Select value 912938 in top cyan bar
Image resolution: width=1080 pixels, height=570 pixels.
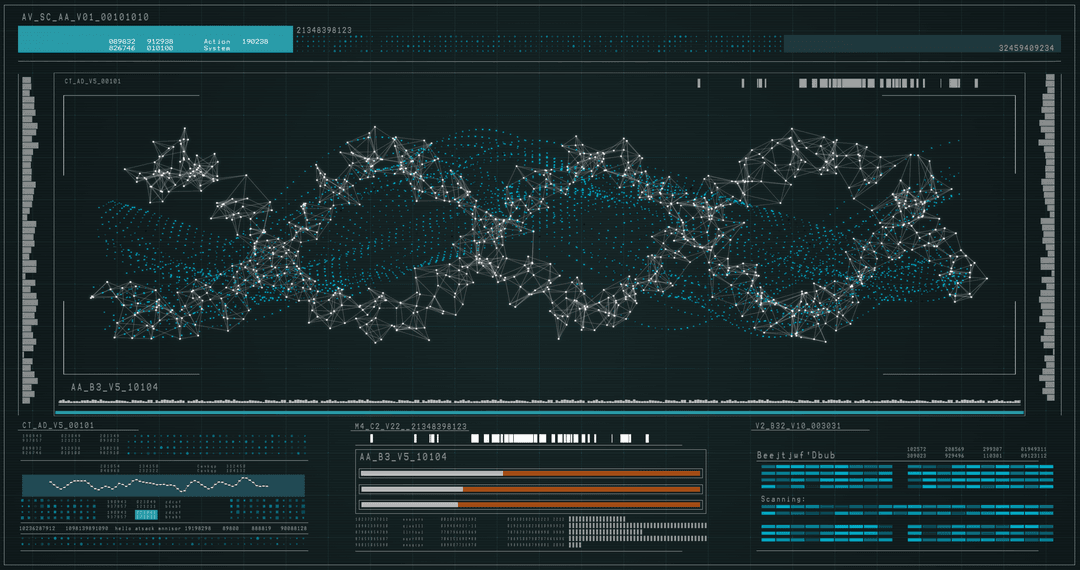click(x=160, y=41)
